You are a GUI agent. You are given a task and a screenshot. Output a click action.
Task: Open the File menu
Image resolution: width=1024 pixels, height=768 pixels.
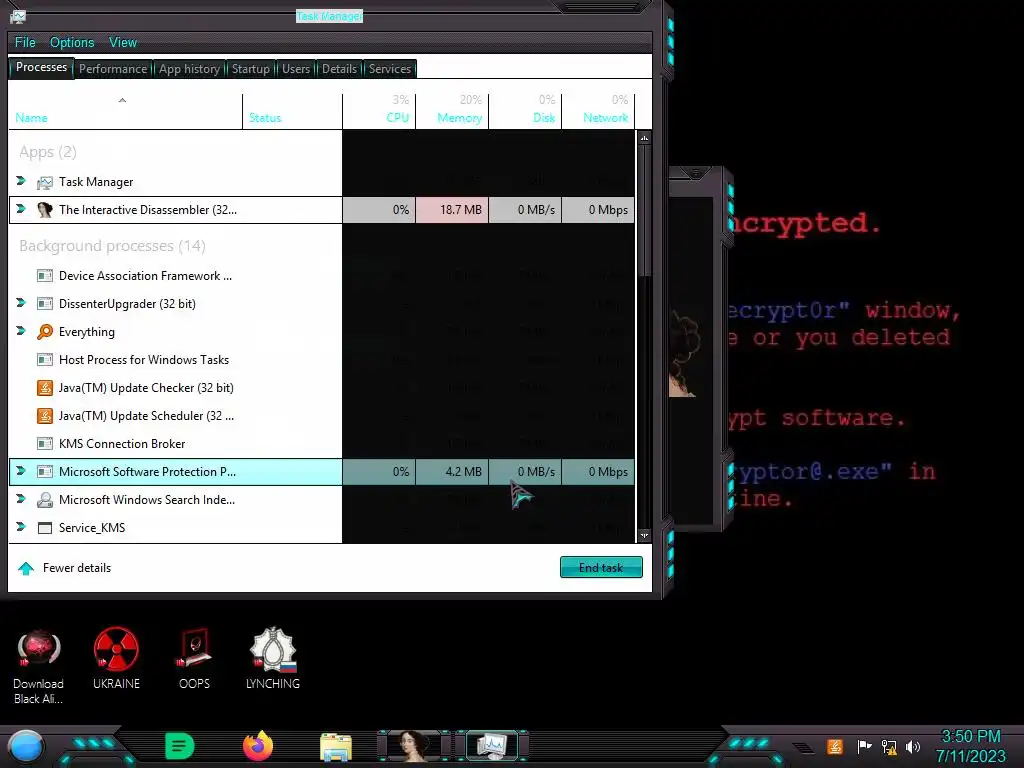[25, 42]
